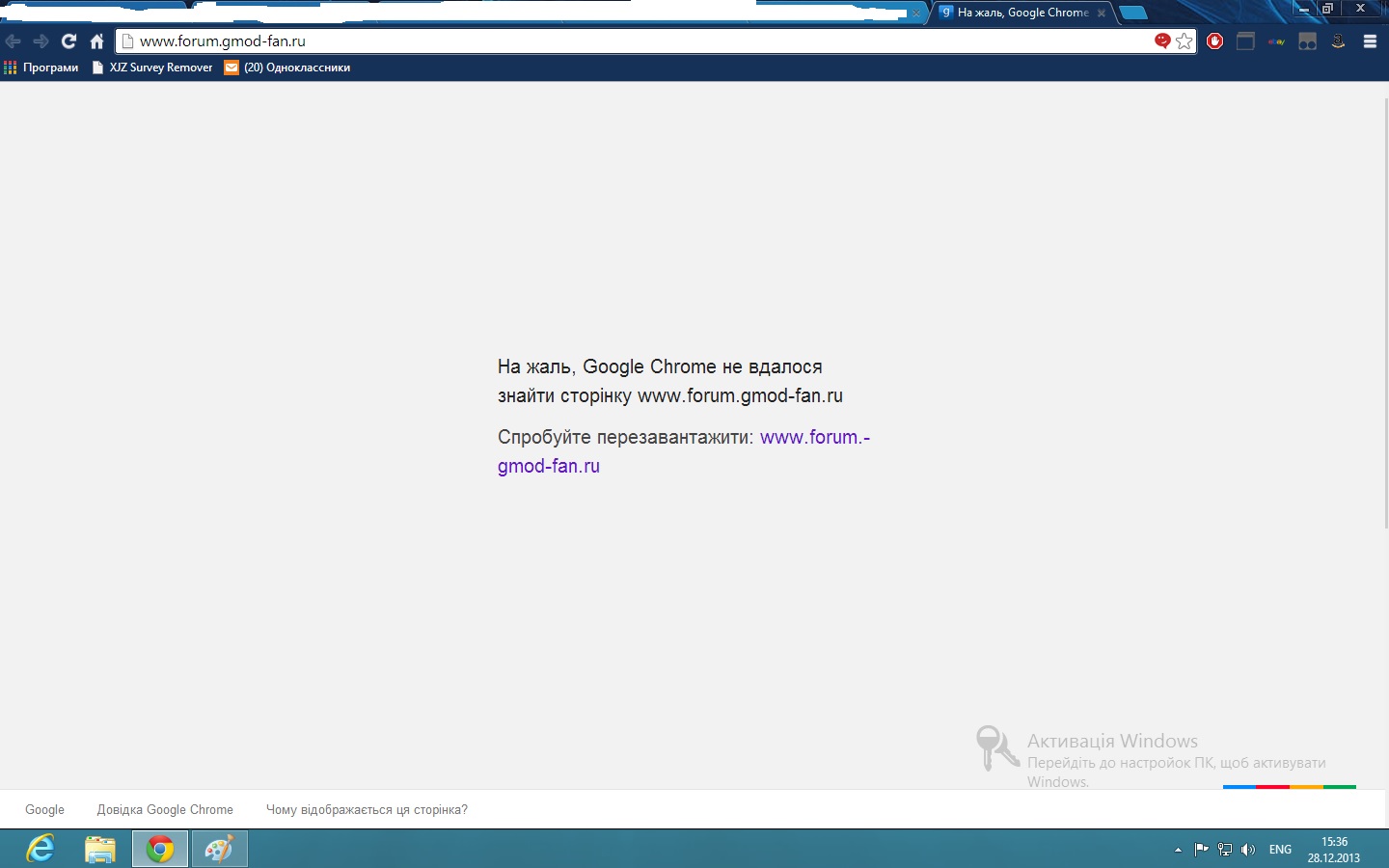This screenshot has width=1389, height=868.
Task: Open the Home page icon
Action: 96,41
